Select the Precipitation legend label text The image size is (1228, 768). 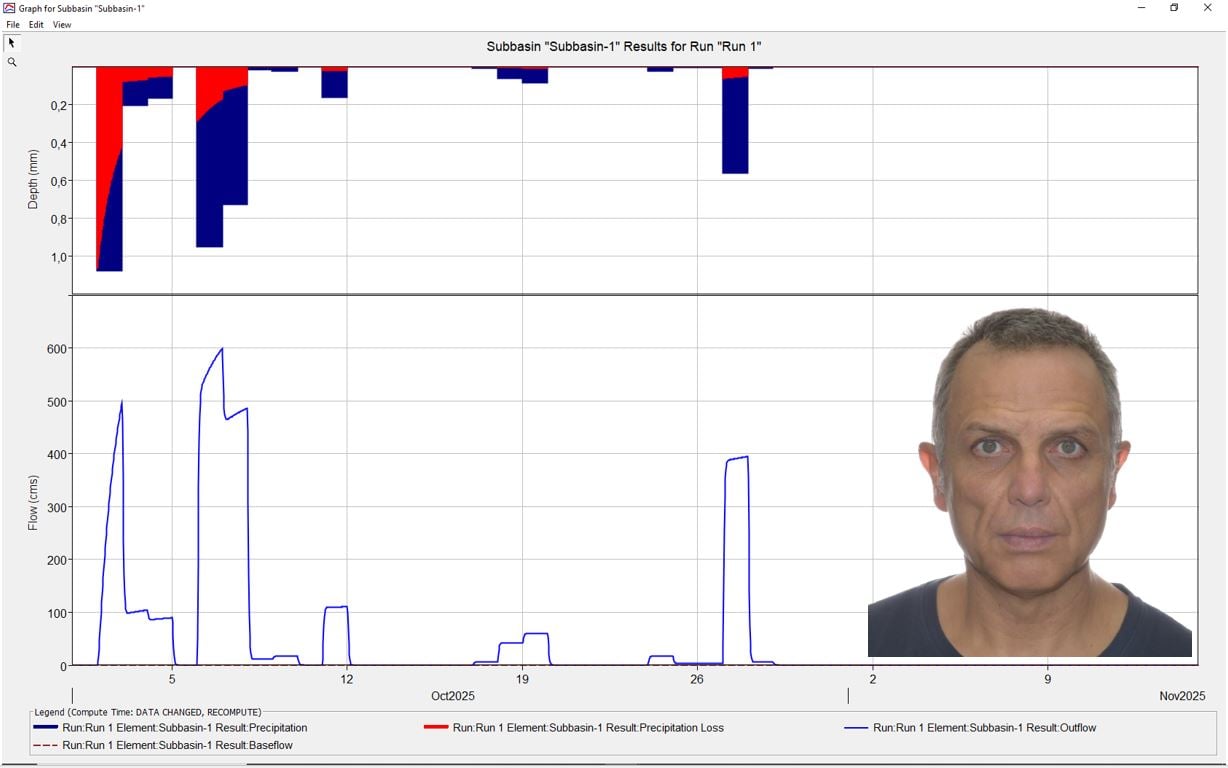coord(185,728)
